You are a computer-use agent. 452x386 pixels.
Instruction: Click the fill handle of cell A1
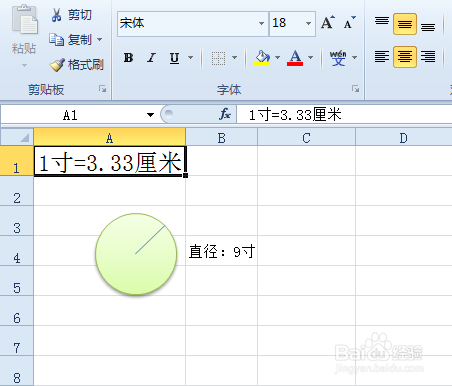point(185,175)
